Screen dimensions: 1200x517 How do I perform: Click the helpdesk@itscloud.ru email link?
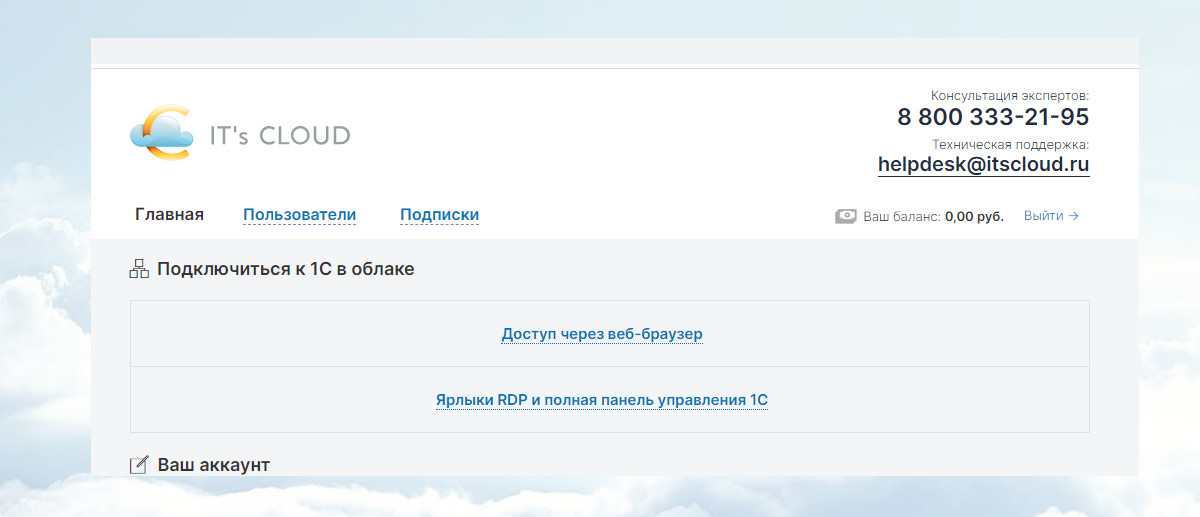pyautogui.click(x=983, y=164)
